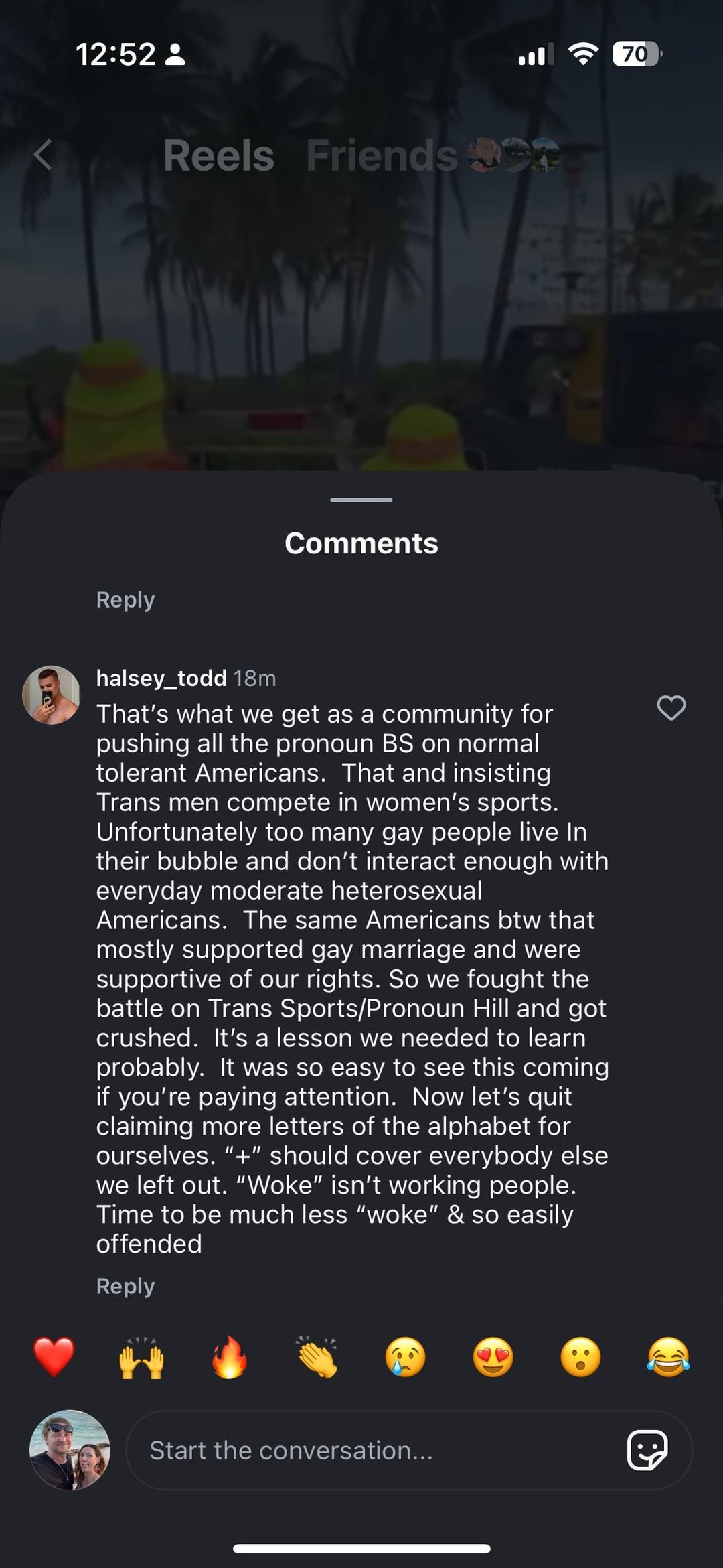Tap the red heart emoji reaction
Viewport: 723px width, 1568px height.
[x=54, y=1357]
